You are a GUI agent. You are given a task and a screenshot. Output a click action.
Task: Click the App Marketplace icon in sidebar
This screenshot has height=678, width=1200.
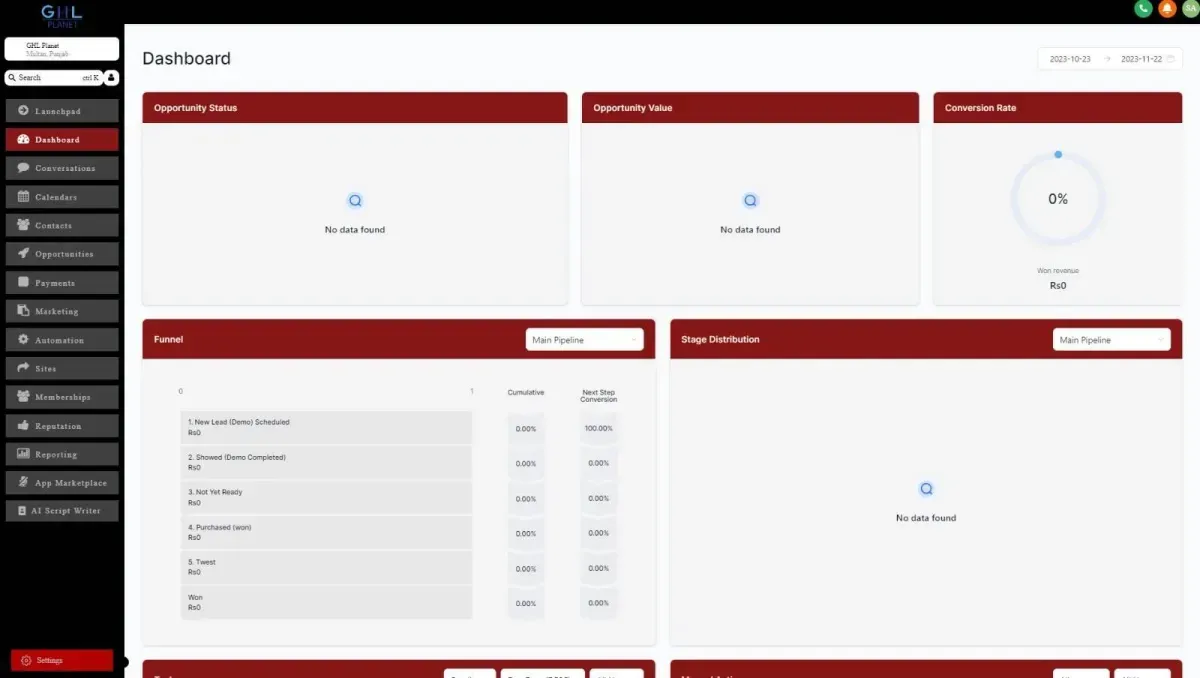click(23, 482)
